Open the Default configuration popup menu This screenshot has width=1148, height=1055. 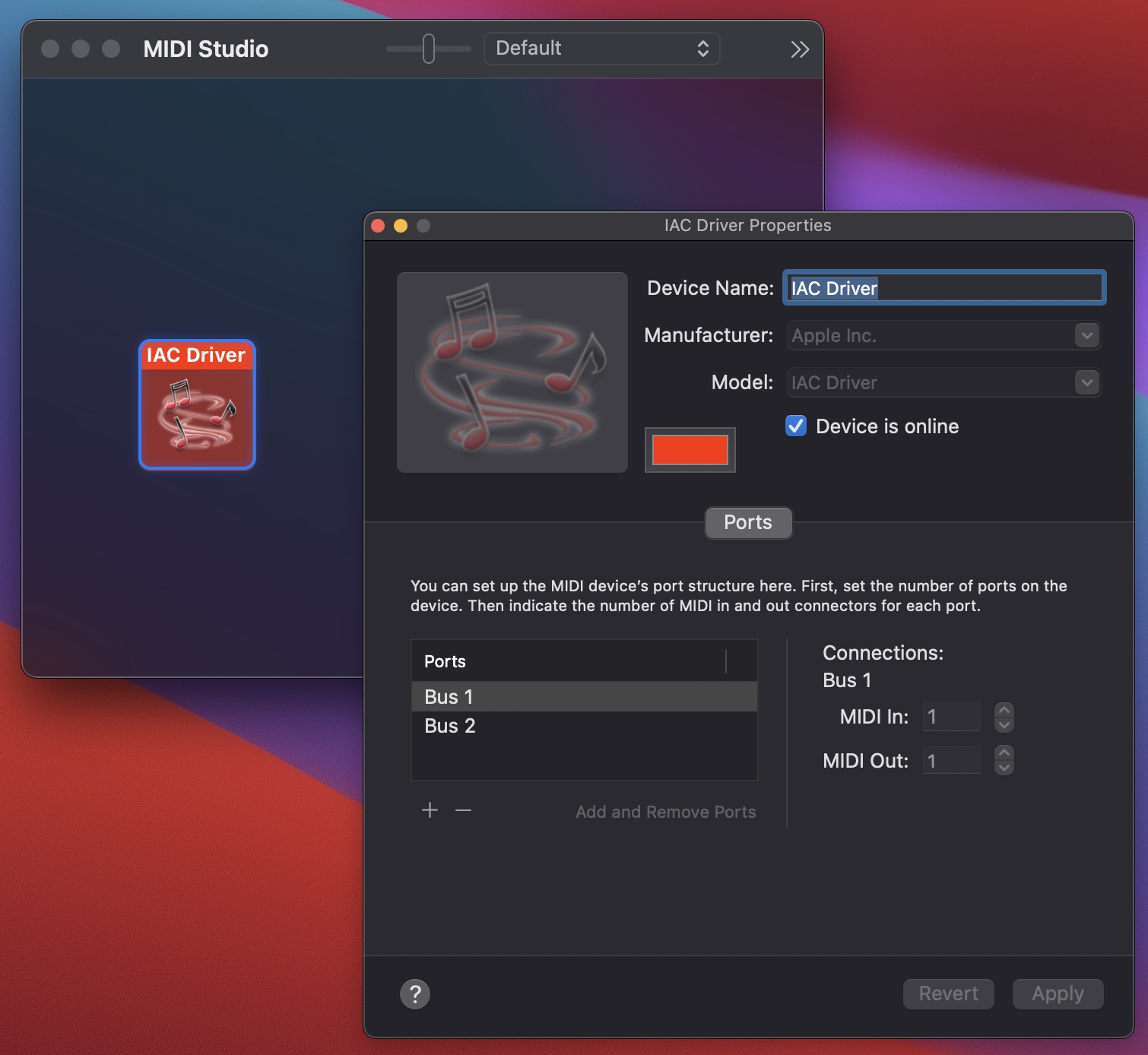(601, 49)
